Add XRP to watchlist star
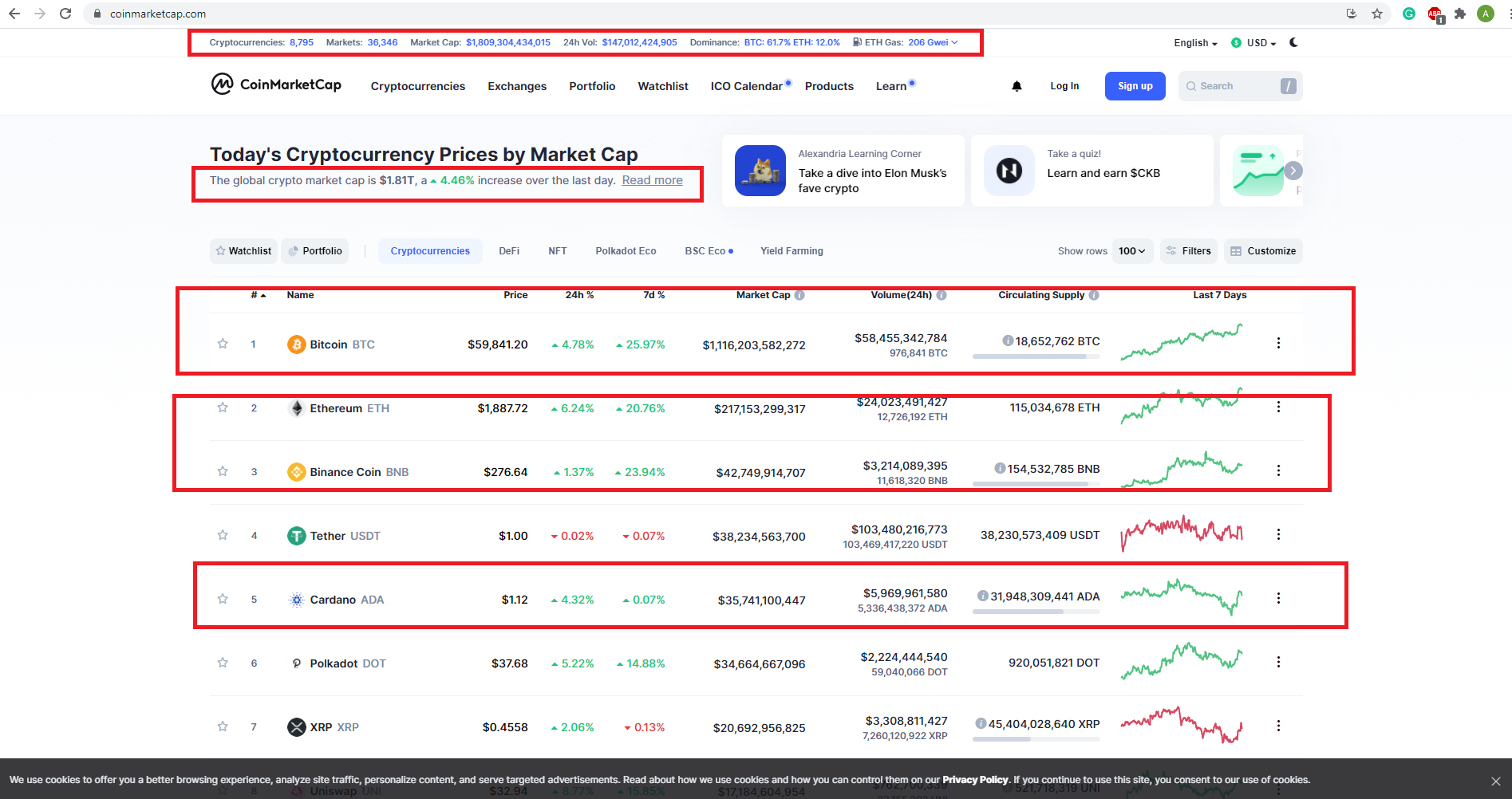Viewport: 1512px width, 799px height. tap(223, 726)
